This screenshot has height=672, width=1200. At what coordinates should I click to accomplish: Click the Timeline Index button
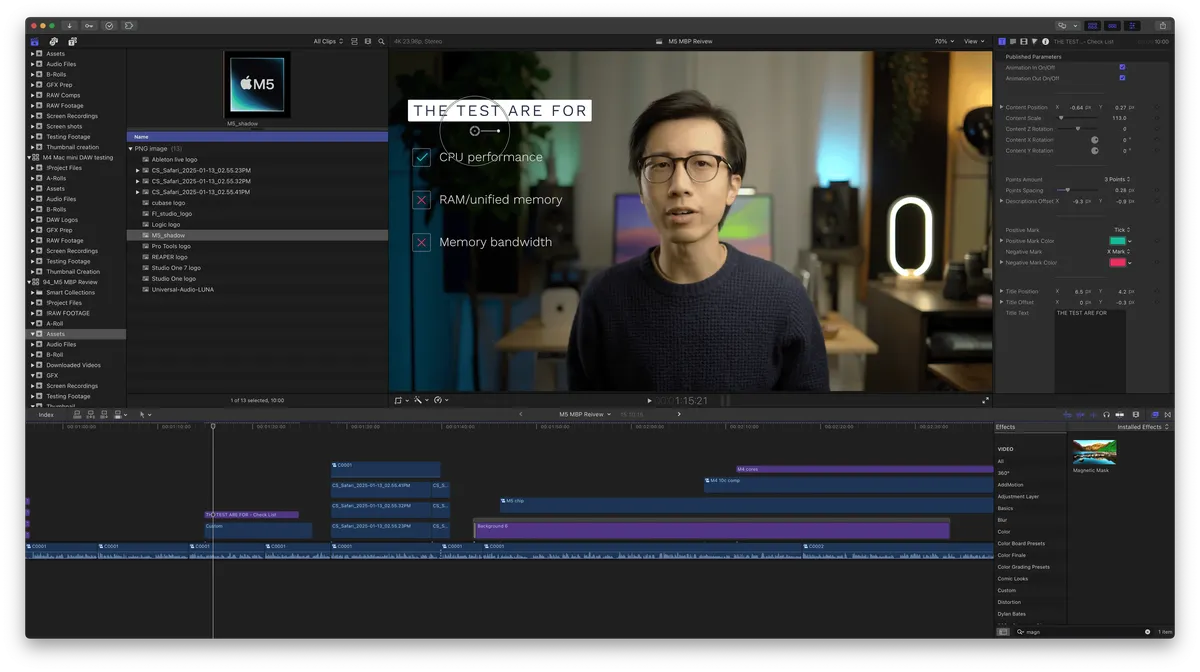[x=47, y=413]
